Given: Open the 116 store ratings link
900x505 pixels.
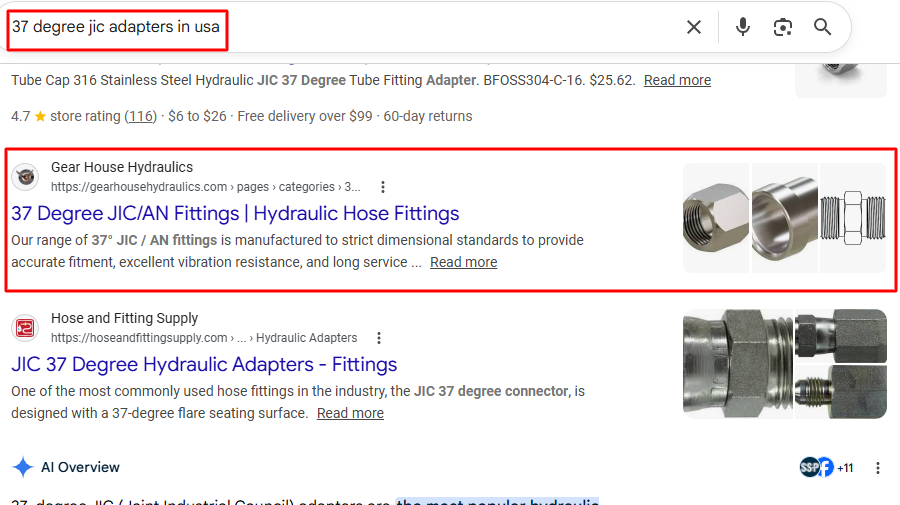Looking at the screenshot, I should [x=141, y=116].
